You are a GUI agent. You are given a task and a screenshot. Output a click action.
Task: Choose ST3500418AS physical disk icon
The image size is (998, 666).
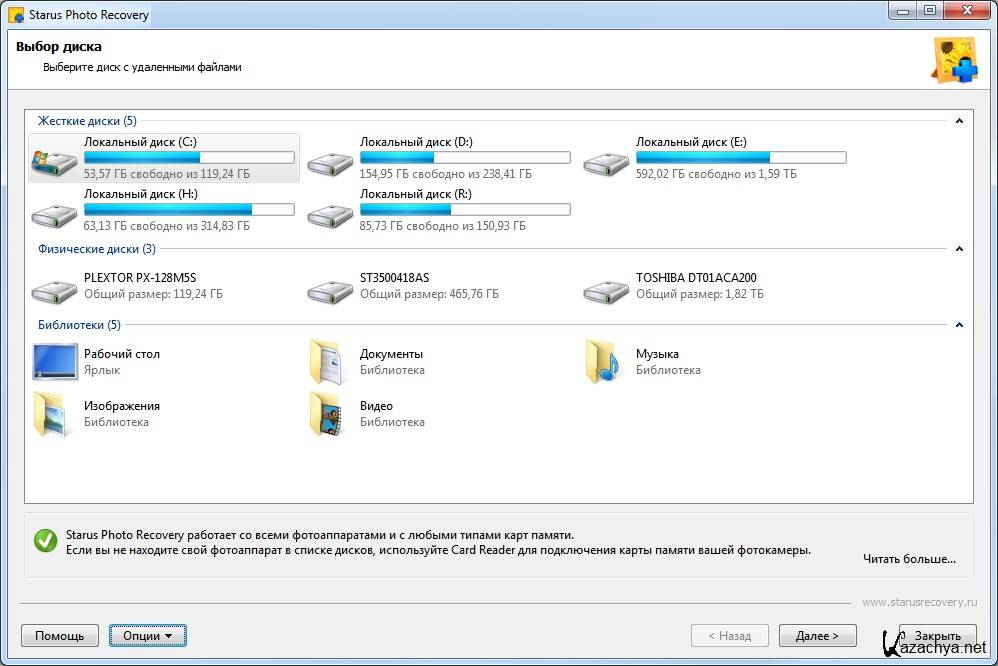click(331, 288)
